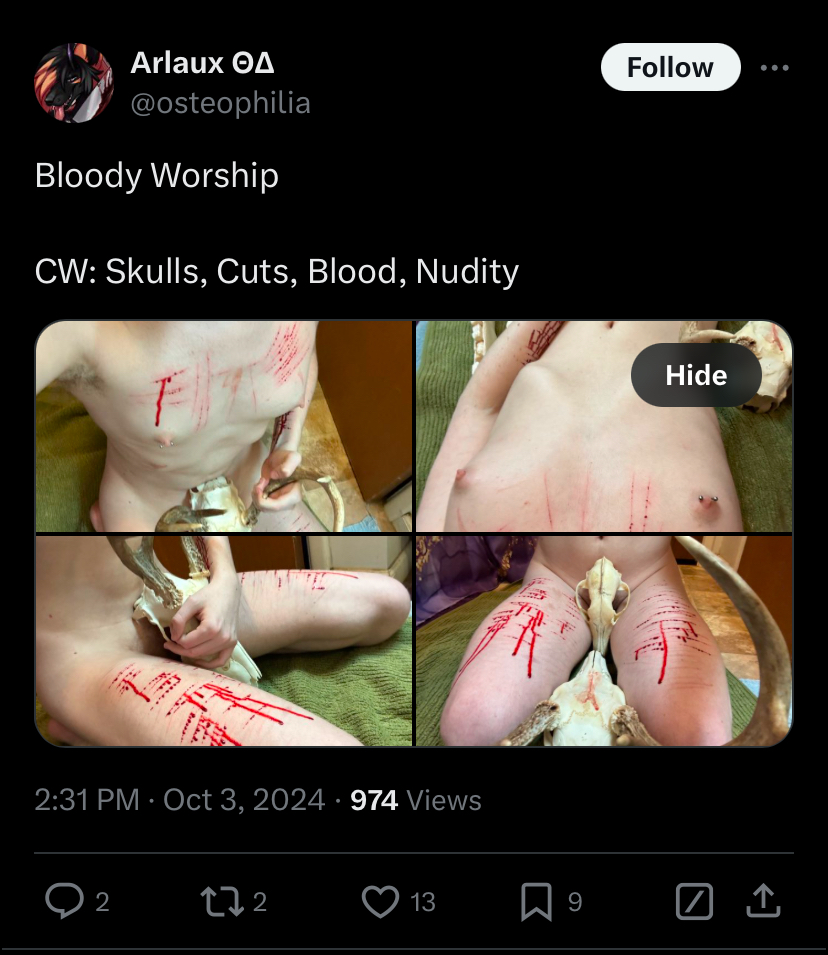Like the post with the heart icon
Image resolution: width=828 pixels, height=955 pixels.
tap(380, 901)
